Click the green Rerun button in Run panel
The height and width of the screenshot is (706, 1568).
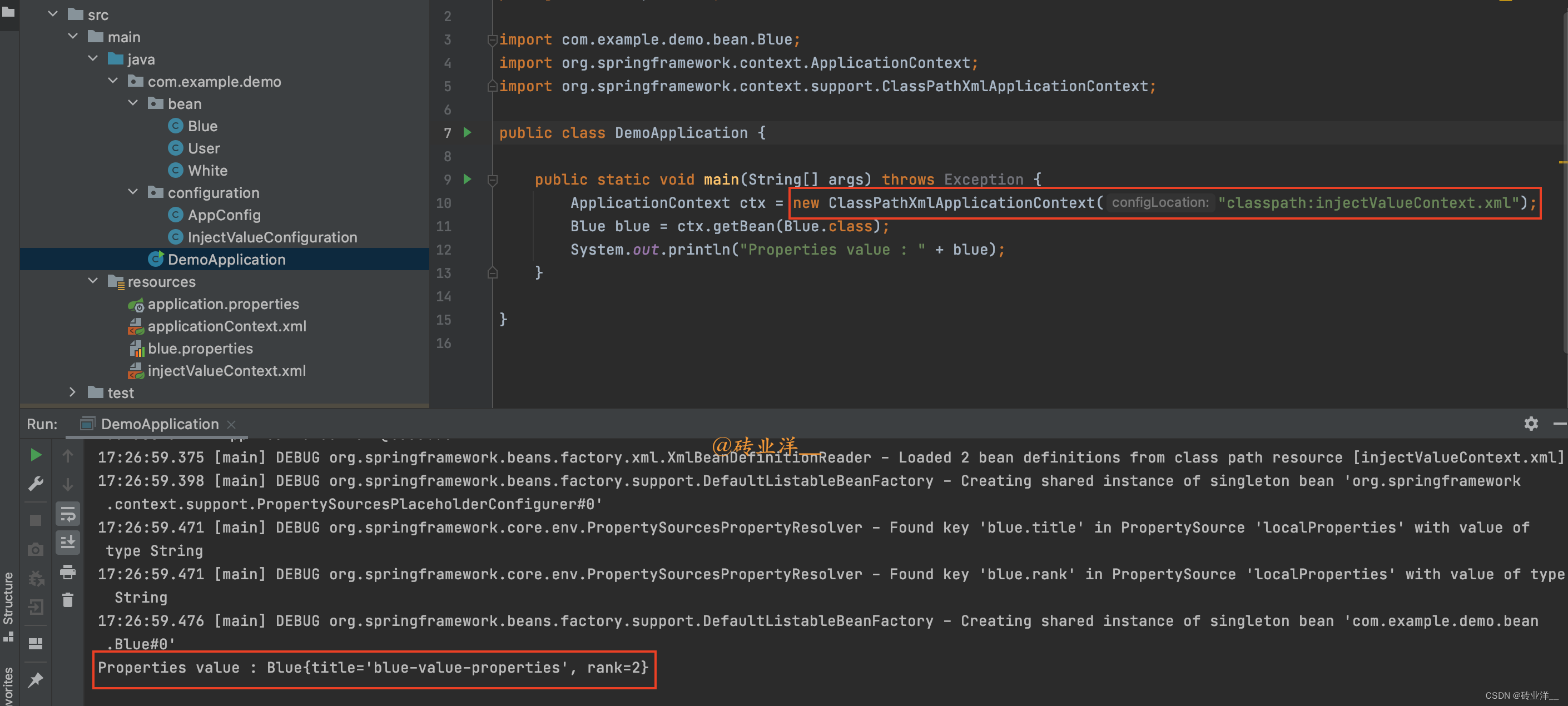tap(36, 455)
